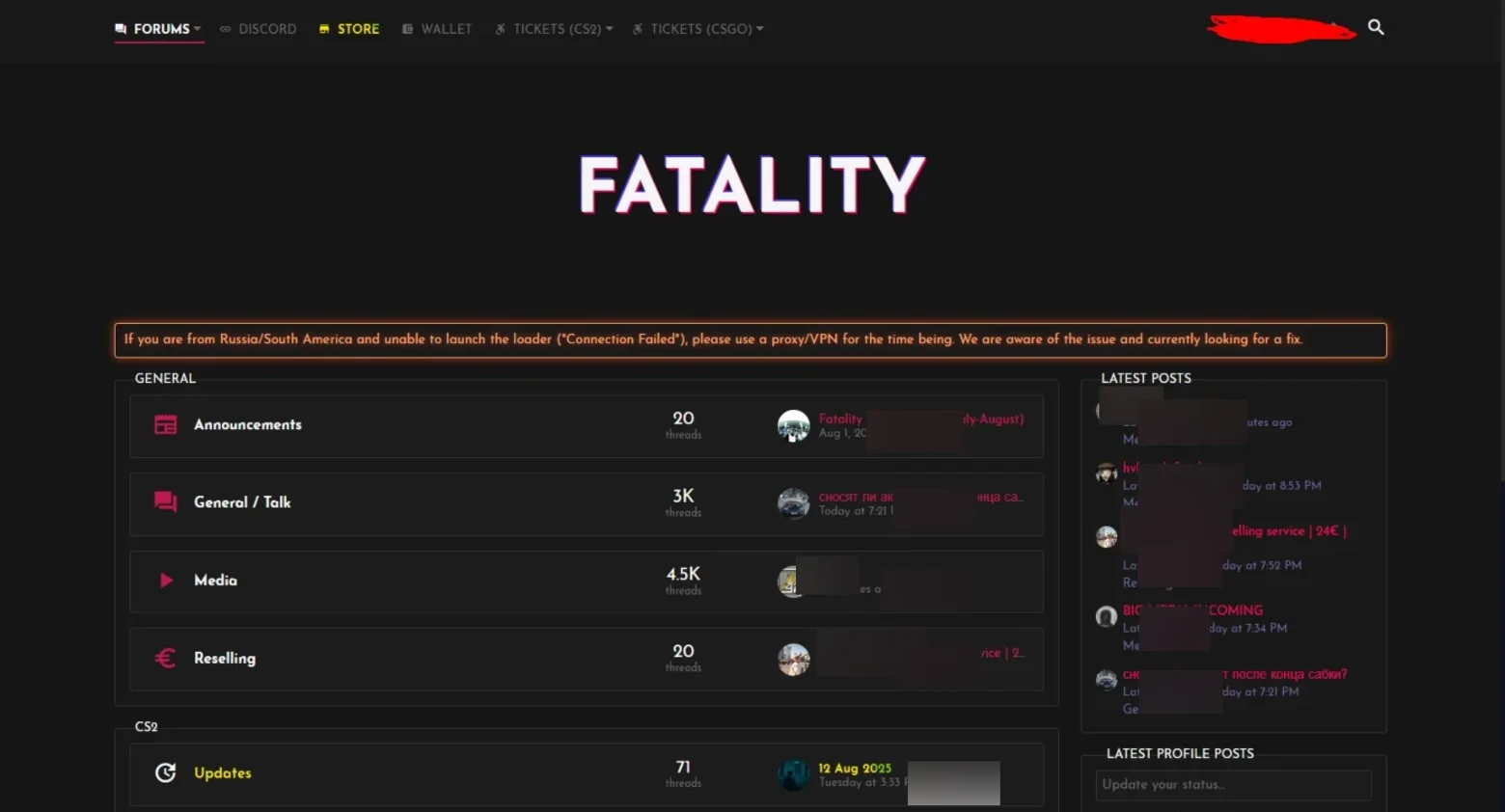Screen dimensions: 1505x812
Task: Click the Announcements forum icon
Action: click(166, 424)
